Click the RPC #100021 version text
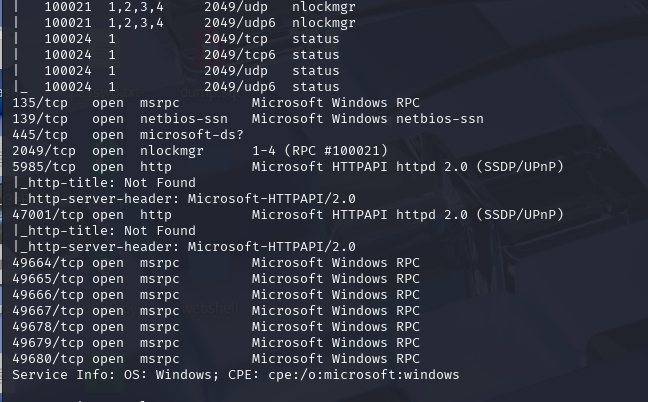The image size is (648, 402). click(336, 151)
